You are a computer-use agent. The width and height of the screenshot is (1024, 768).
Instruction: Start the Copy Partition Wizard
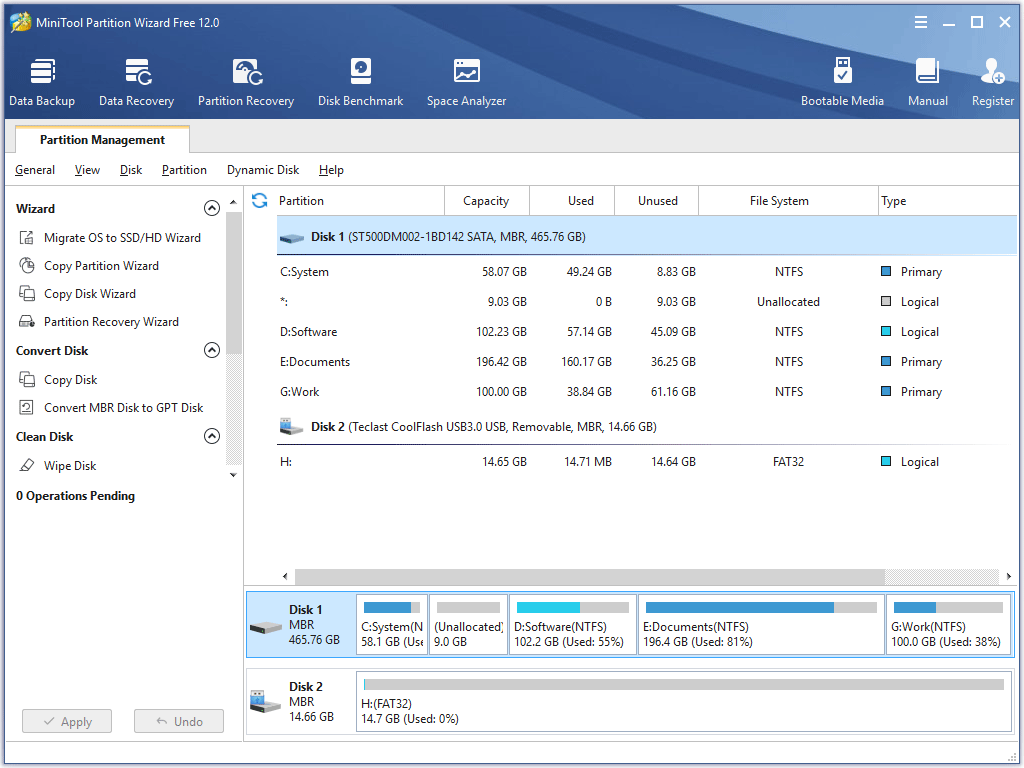pos(101,266)
